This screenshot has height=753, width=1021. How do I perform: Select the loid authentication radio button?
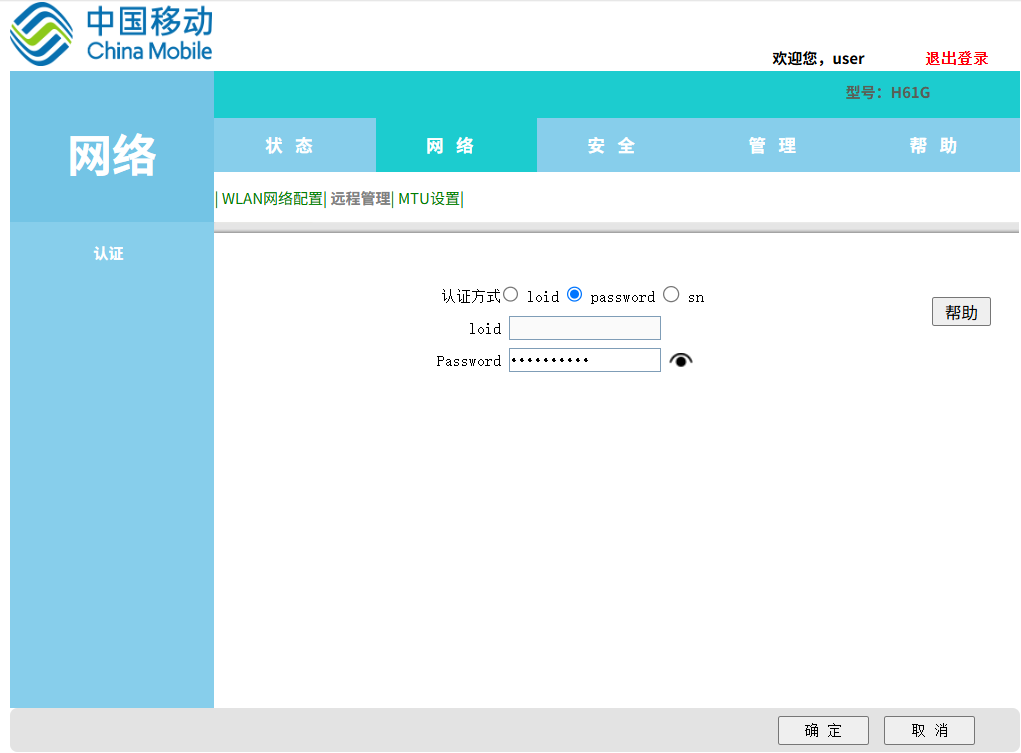[510, 294]
